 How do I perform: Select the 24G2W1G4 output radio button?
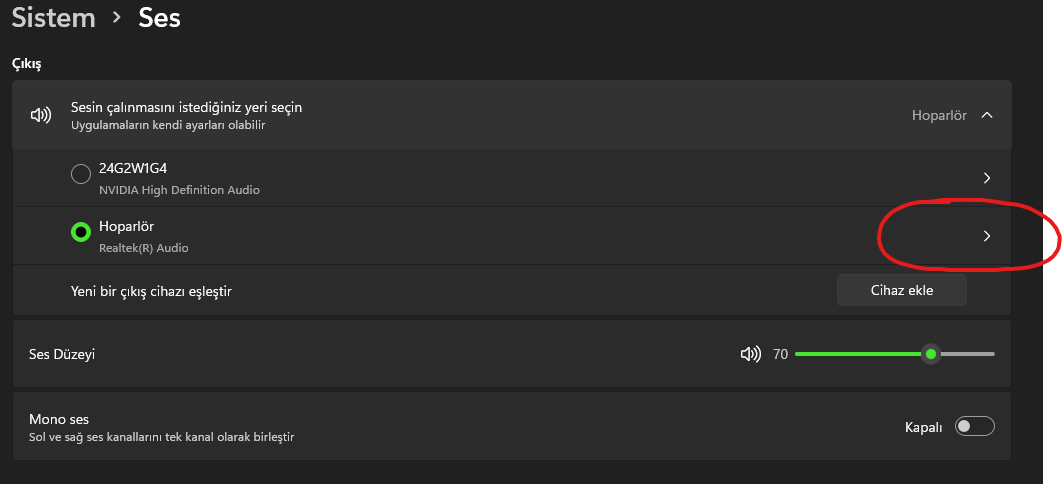tap(81, 175)
